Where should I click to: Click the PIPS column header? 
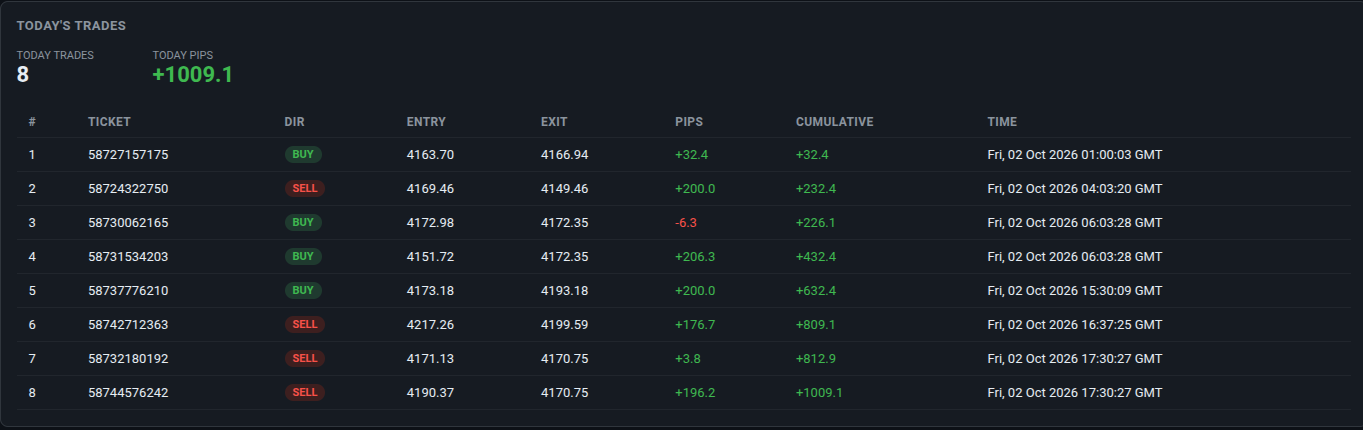click(689, 122)
